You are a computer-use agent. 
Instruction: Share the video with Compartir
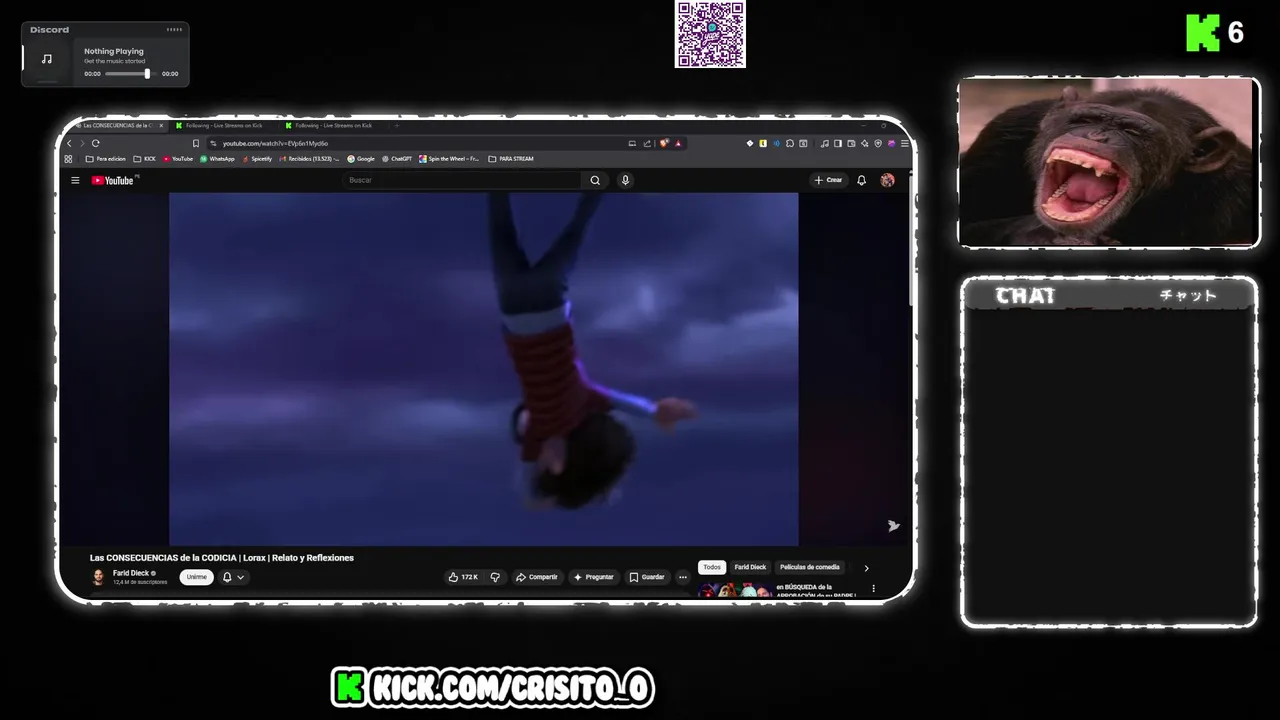pos(537,577)
